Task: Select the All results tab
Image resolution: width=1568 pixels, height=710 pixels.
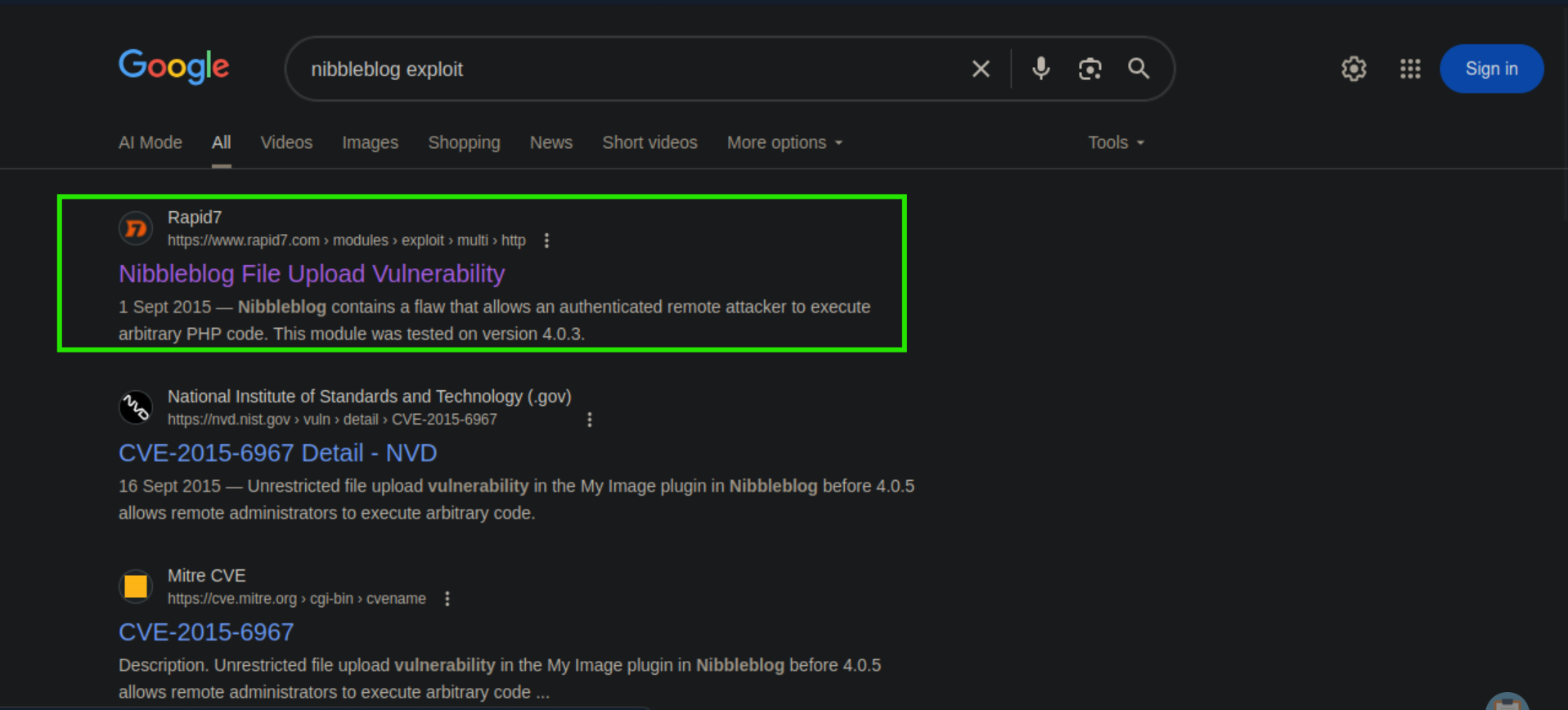Action: click(221, 142)
